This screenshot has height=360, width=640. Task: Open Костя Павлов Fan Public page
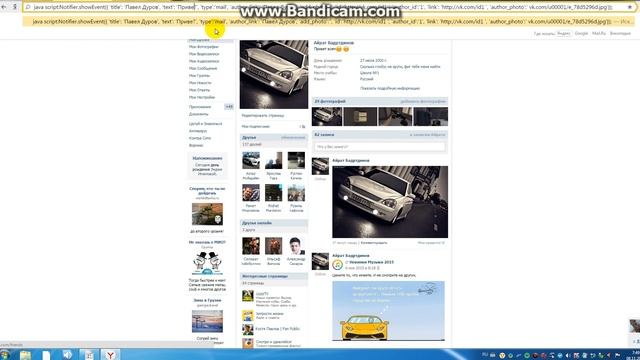[278, 329]
